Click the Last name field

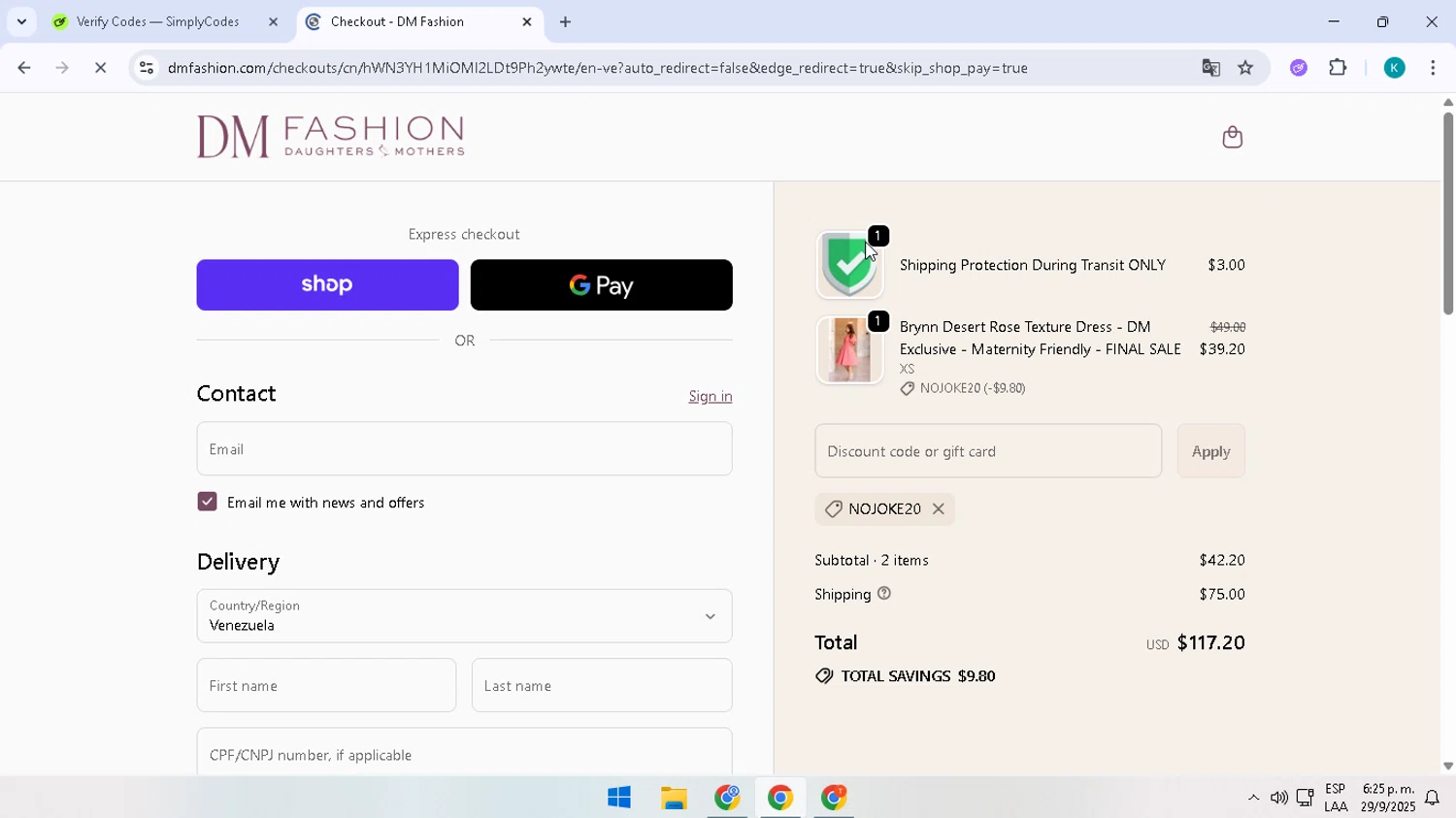coord(602,686)
